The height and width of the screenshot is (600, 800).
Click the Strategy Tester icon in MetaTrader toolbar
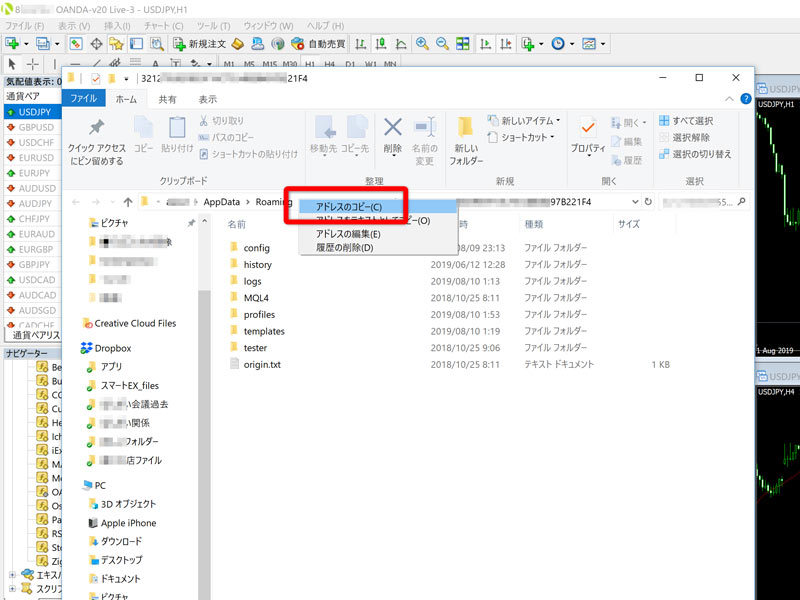[157, 44]
